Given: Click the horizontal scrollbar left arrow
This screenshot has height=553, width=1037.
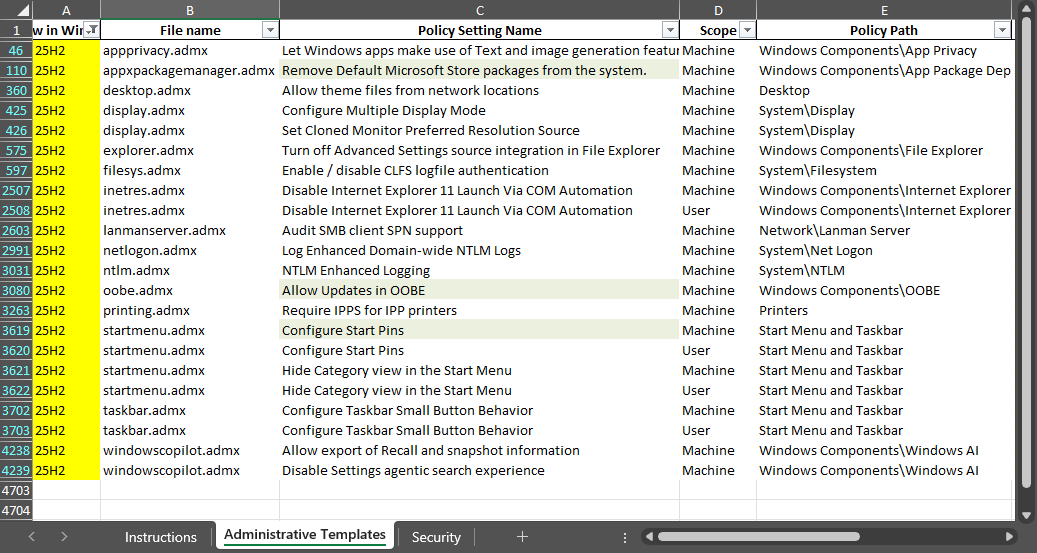Looking at the screenshot, I should point(649,536).
